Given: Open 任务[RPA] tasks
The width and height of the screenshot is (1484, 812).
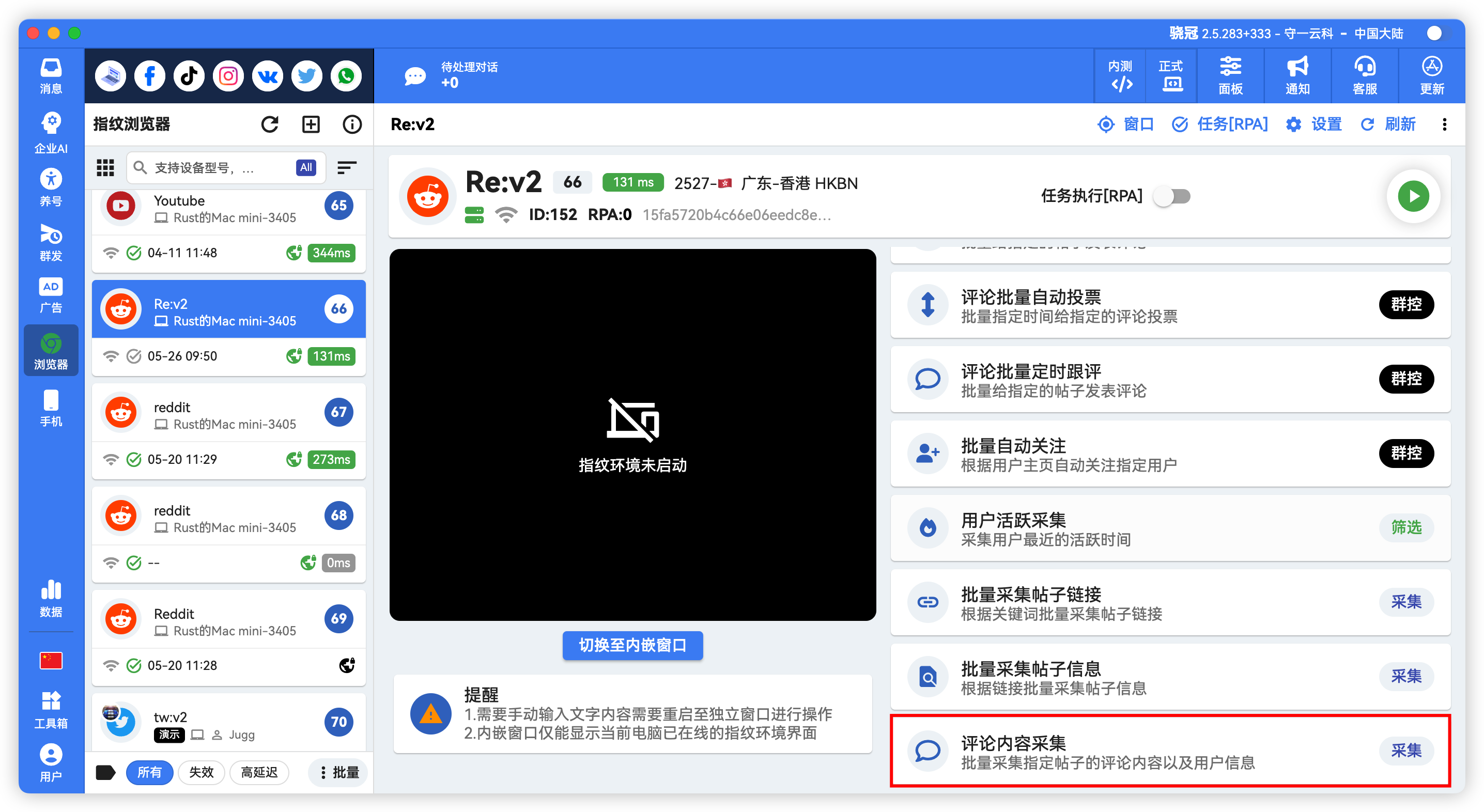Looking at the screenshot, I should pyautogui.click(x=1220, y=124).
